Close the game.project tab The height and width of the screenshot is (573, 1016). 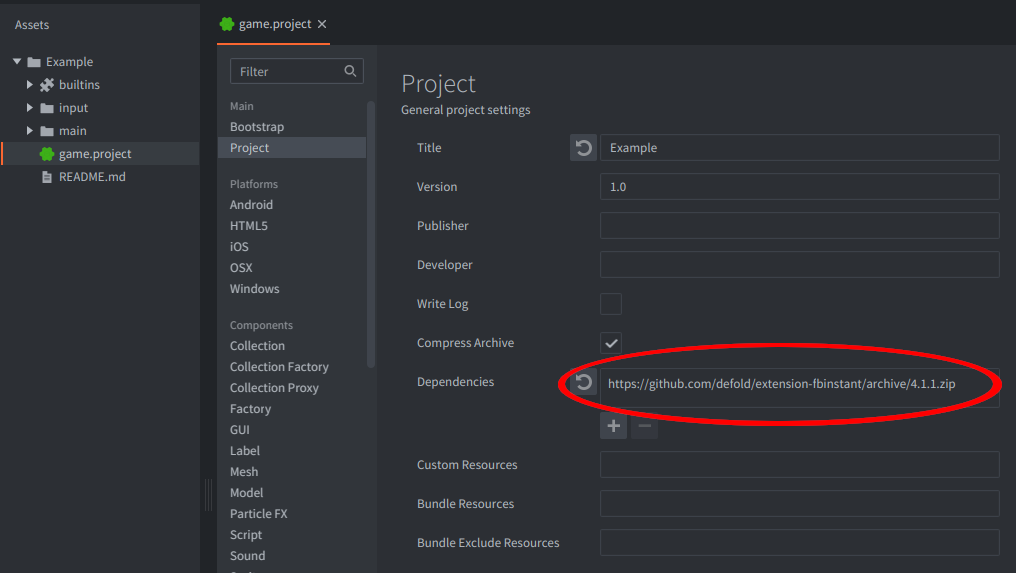[x=322, y=24]
